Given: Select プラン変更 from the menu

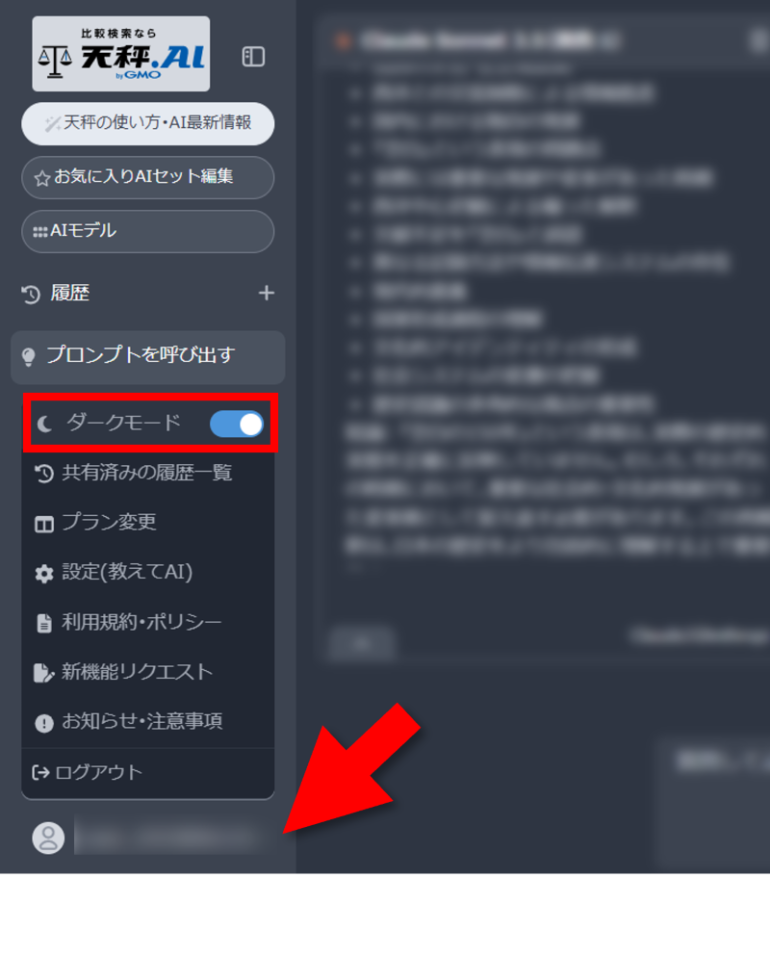Looking at the screenshot, I should click(x=148, y=523).
